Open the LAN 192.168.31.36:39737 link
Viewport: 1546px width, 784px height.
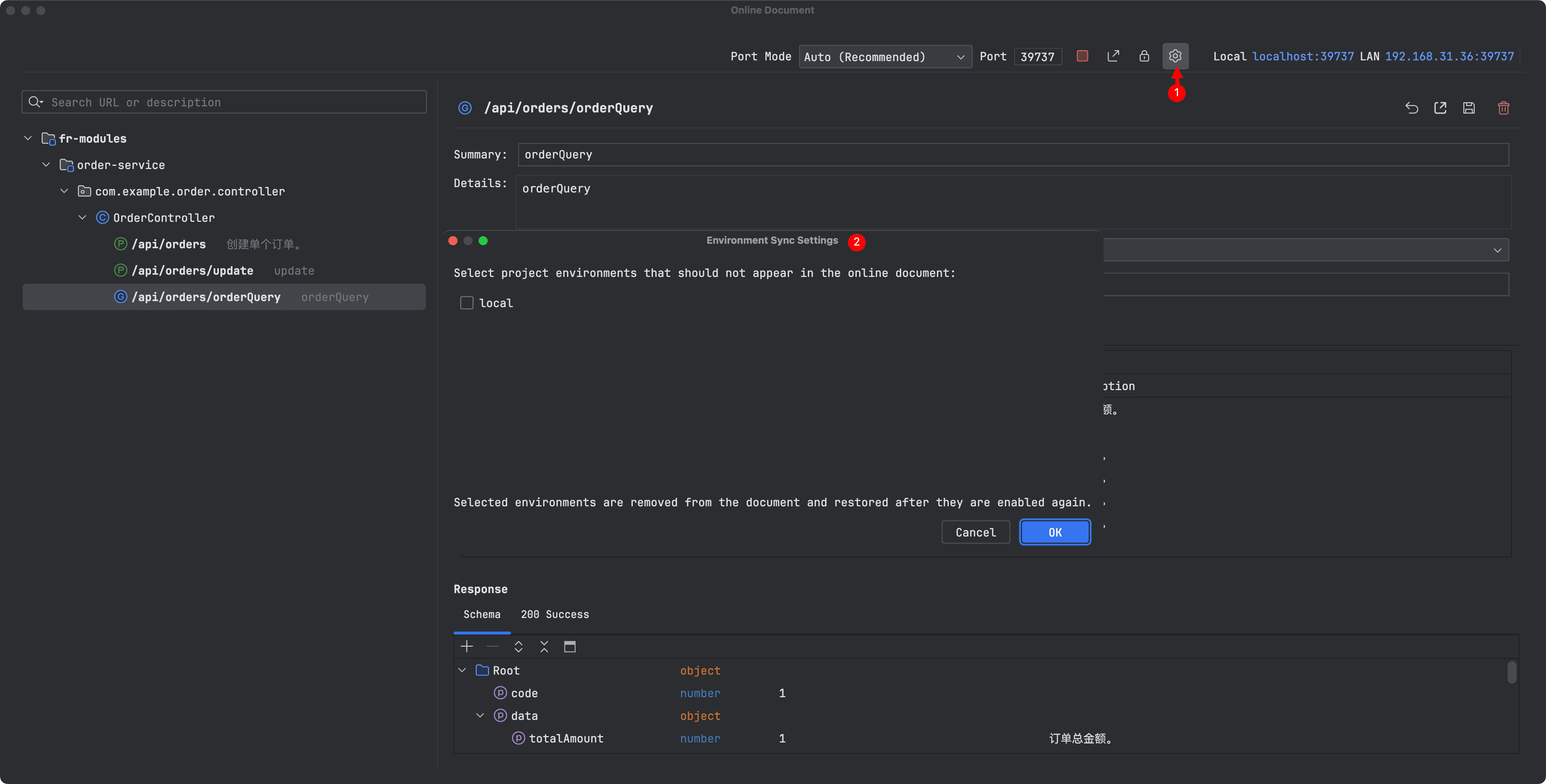pos(1449,56)
